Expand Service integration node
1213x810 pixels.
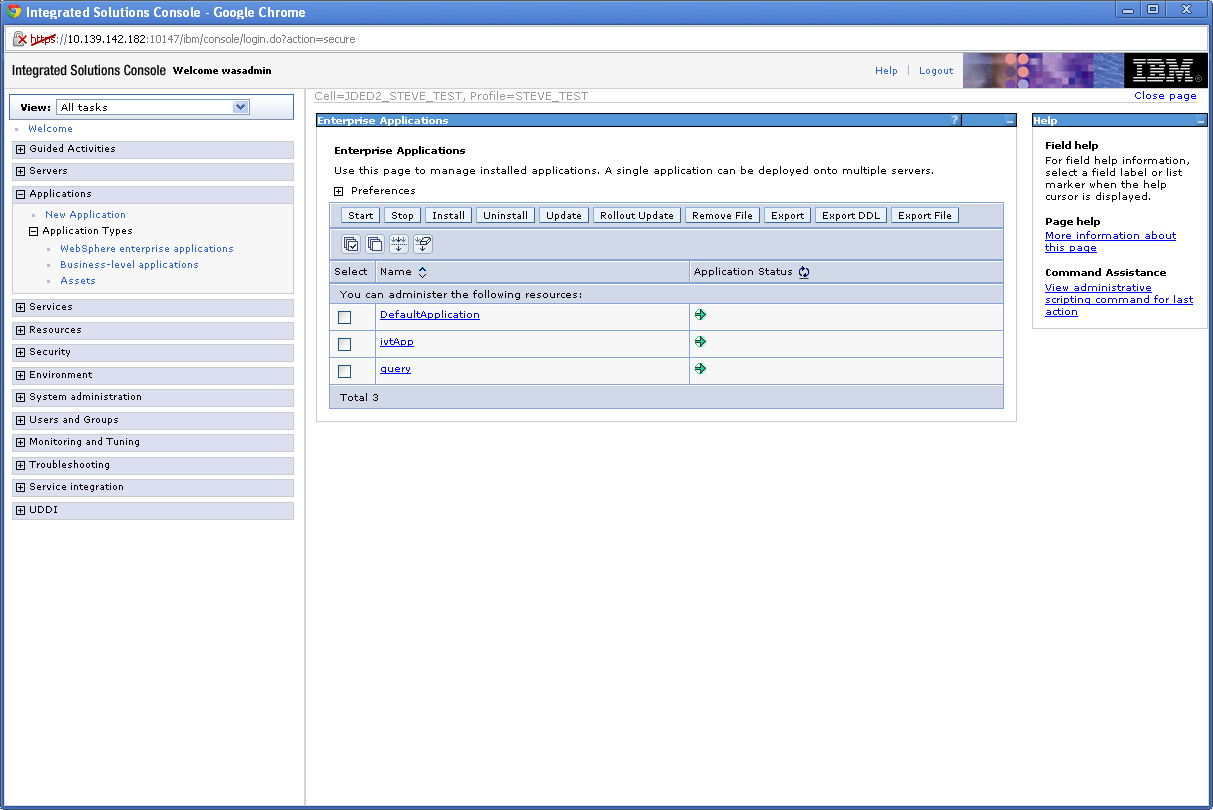pyautogui.click(x=20, y=487)
